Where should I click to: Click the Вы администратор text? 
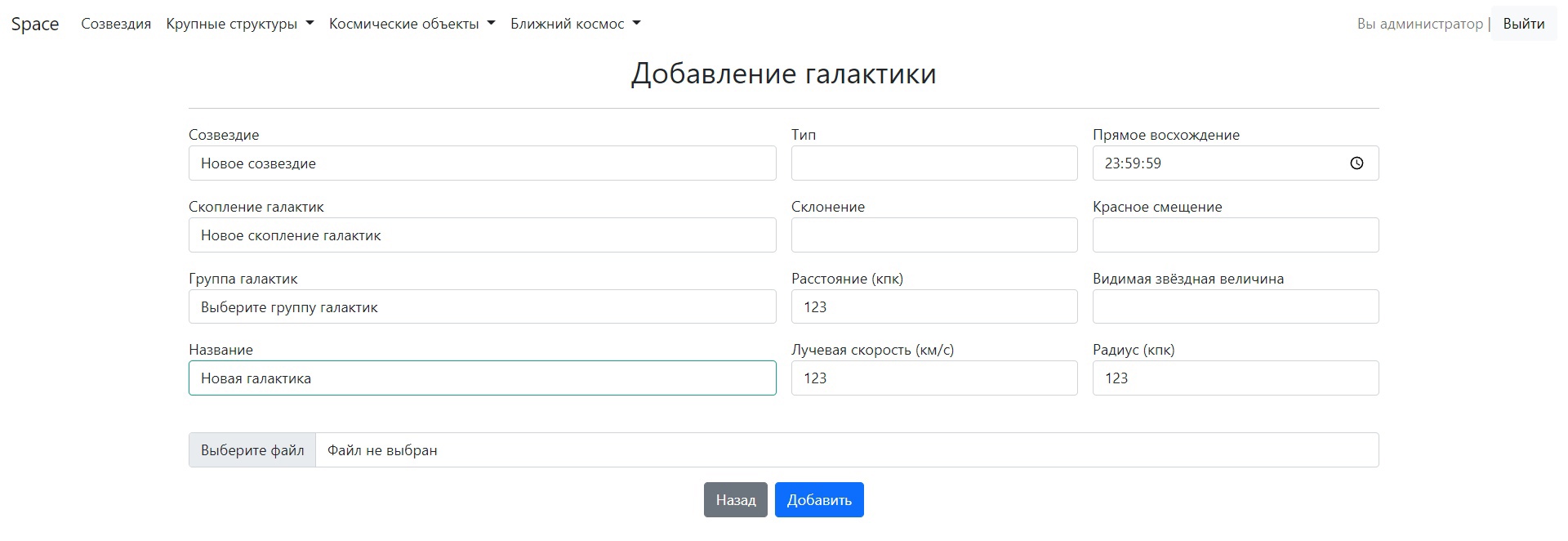1419,24
